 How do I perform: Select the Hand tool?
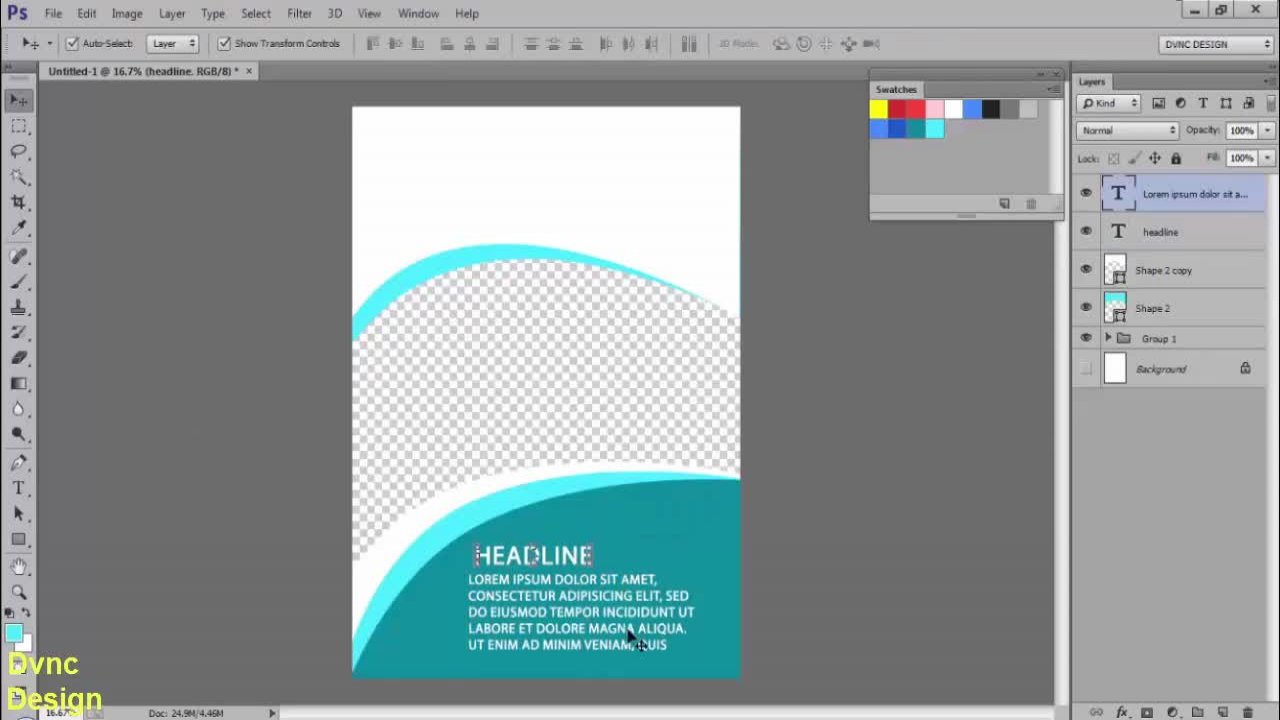(18, 566)
